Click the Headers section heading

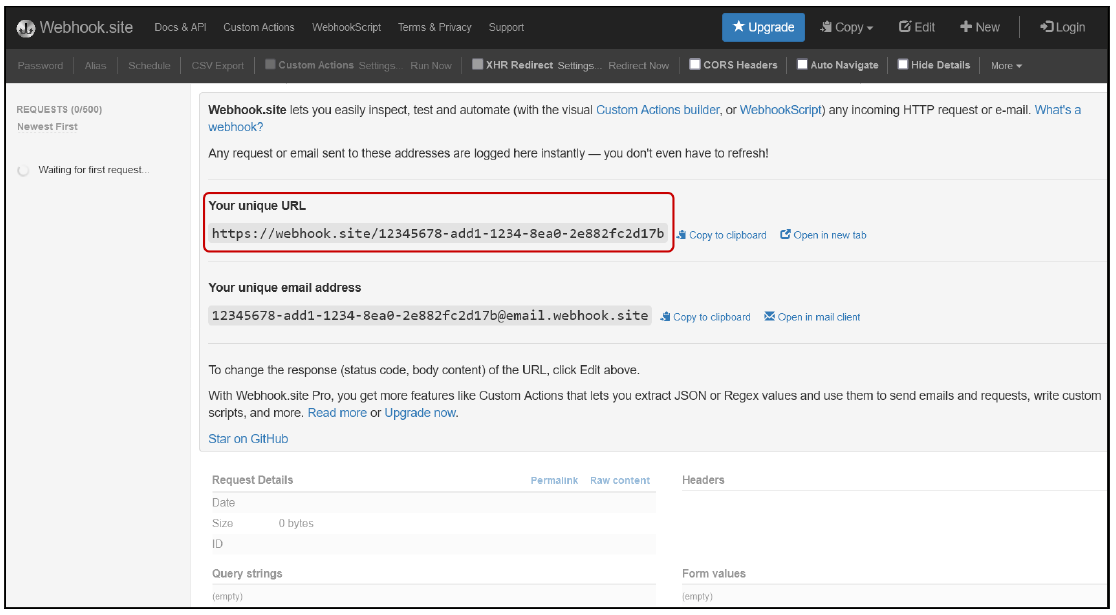click(x=702, y=480)
